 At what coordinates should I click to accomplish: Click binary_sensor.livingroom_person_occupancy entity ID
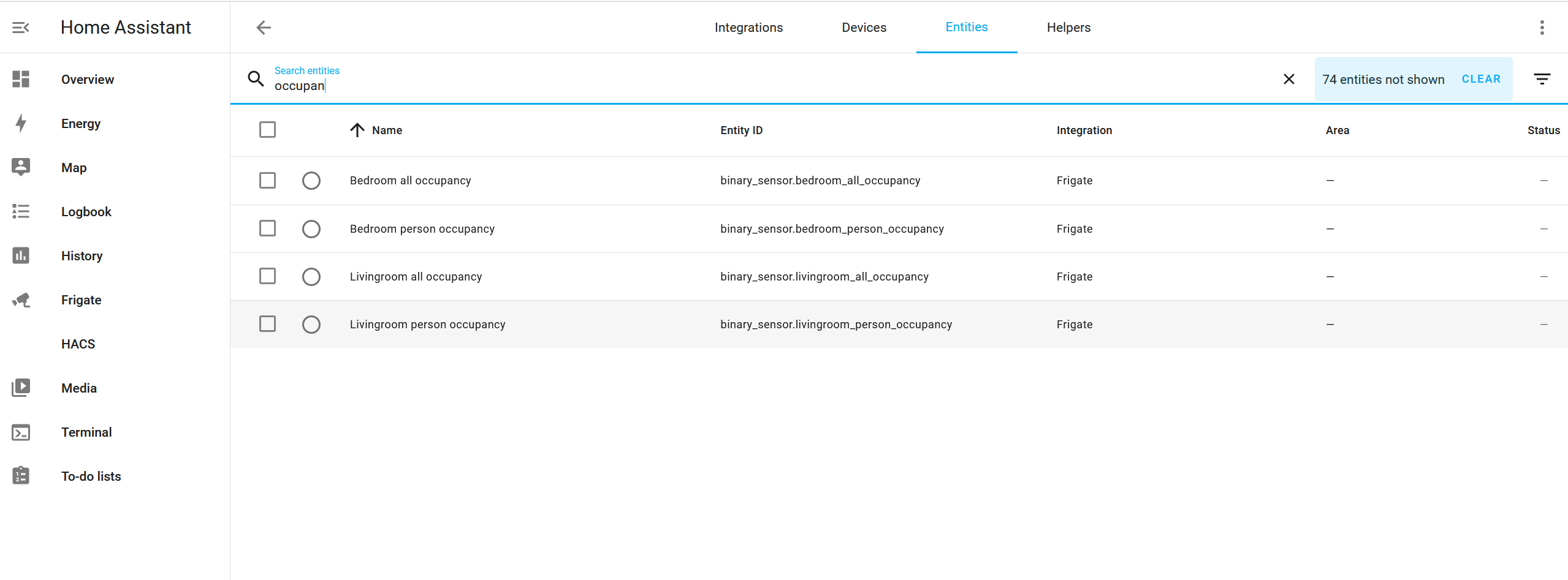pos(836,325)
